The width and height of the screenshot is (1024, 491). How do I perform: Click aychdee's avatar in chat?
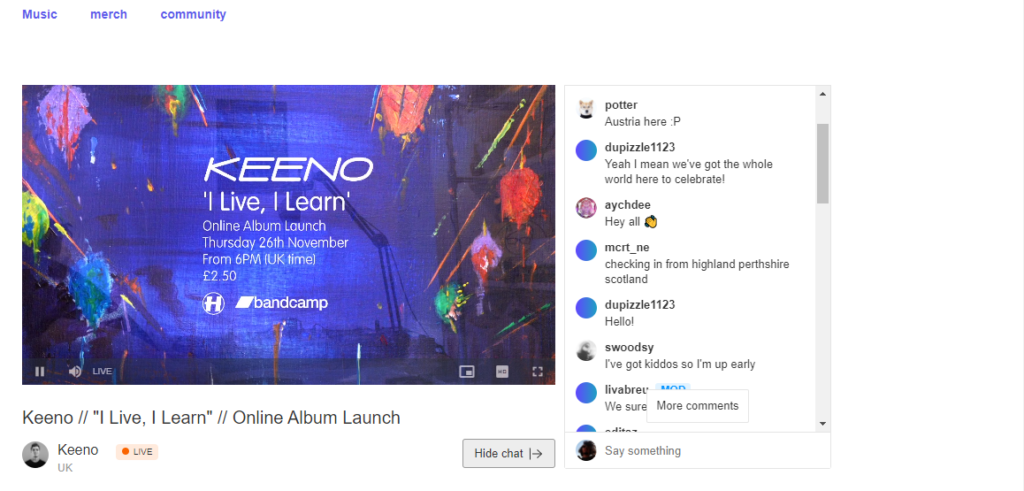pyautogui.click(x=586, y=208)
